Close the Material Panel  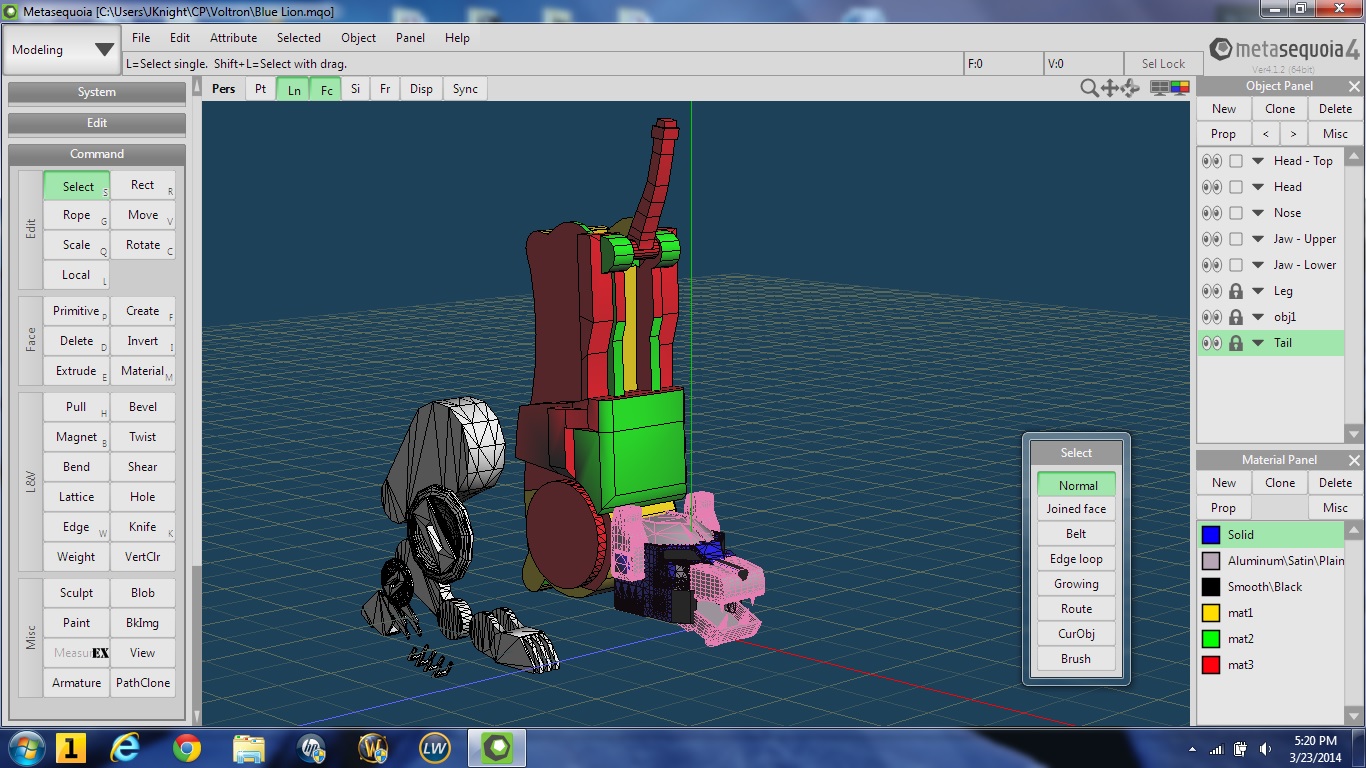point(1354,460)
